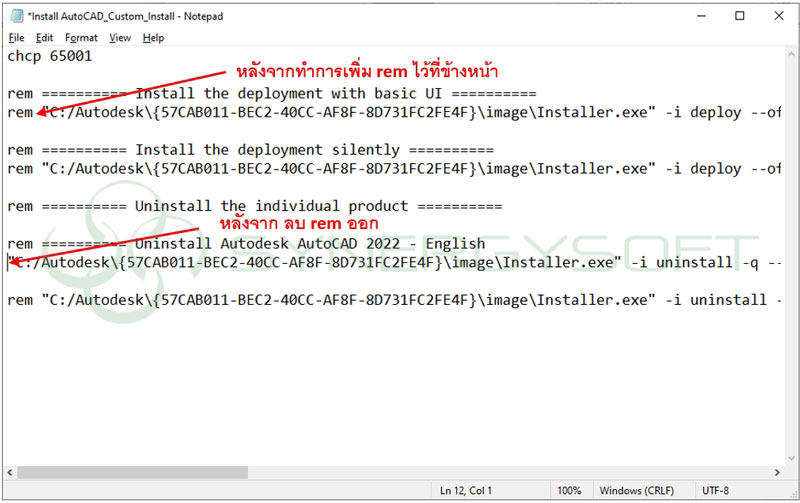800x503 pixels.
Task: Click the horizontal scrollbar left arrow
Action: (x=10, y=472)
